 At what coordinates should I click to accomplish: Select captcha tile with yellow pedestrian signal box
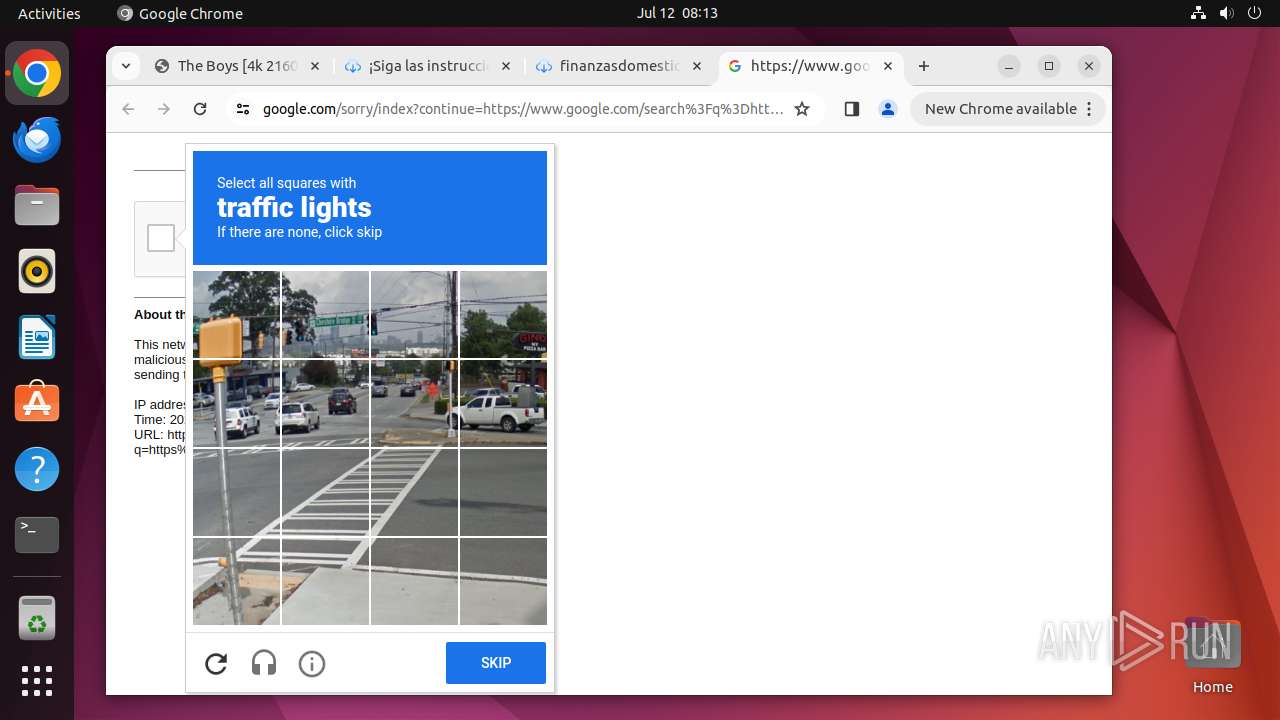click(236, 314)
